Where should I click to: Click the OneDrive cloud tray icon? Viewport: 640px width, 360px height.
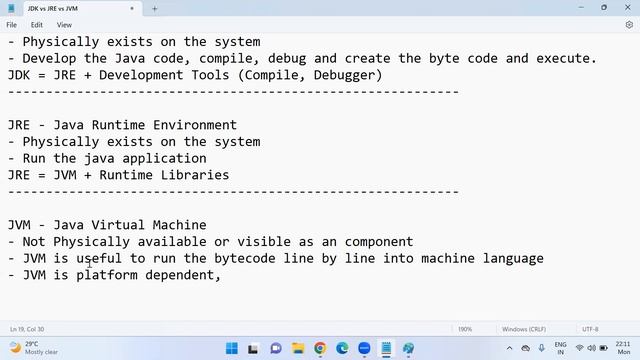tap(525, 348)
